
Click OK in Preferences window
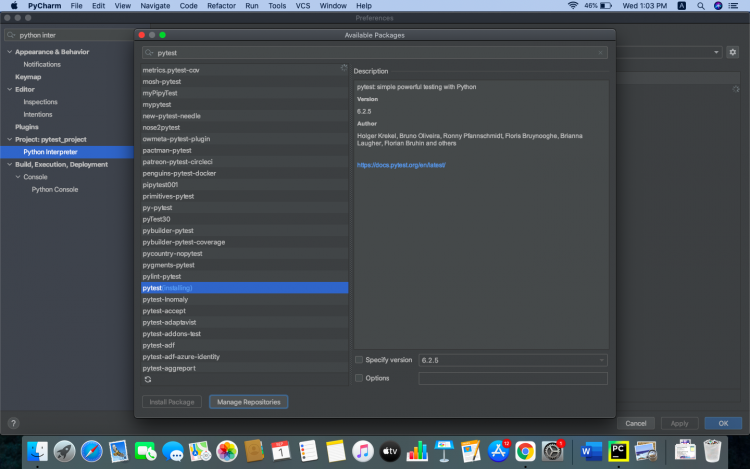(723, 424)
